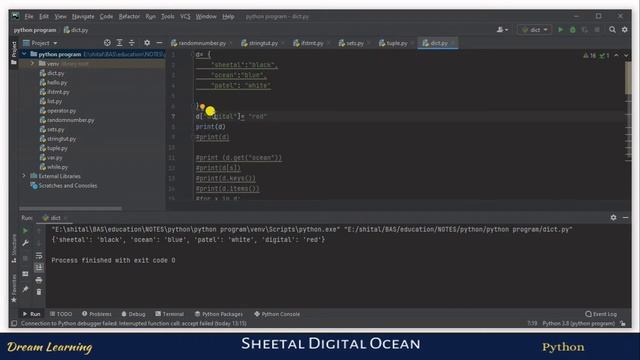Image resolution: width=640 pixels, height=360 pixels.
Task: Switch to stringtut.py editor tab
Action: click(262, 43)
